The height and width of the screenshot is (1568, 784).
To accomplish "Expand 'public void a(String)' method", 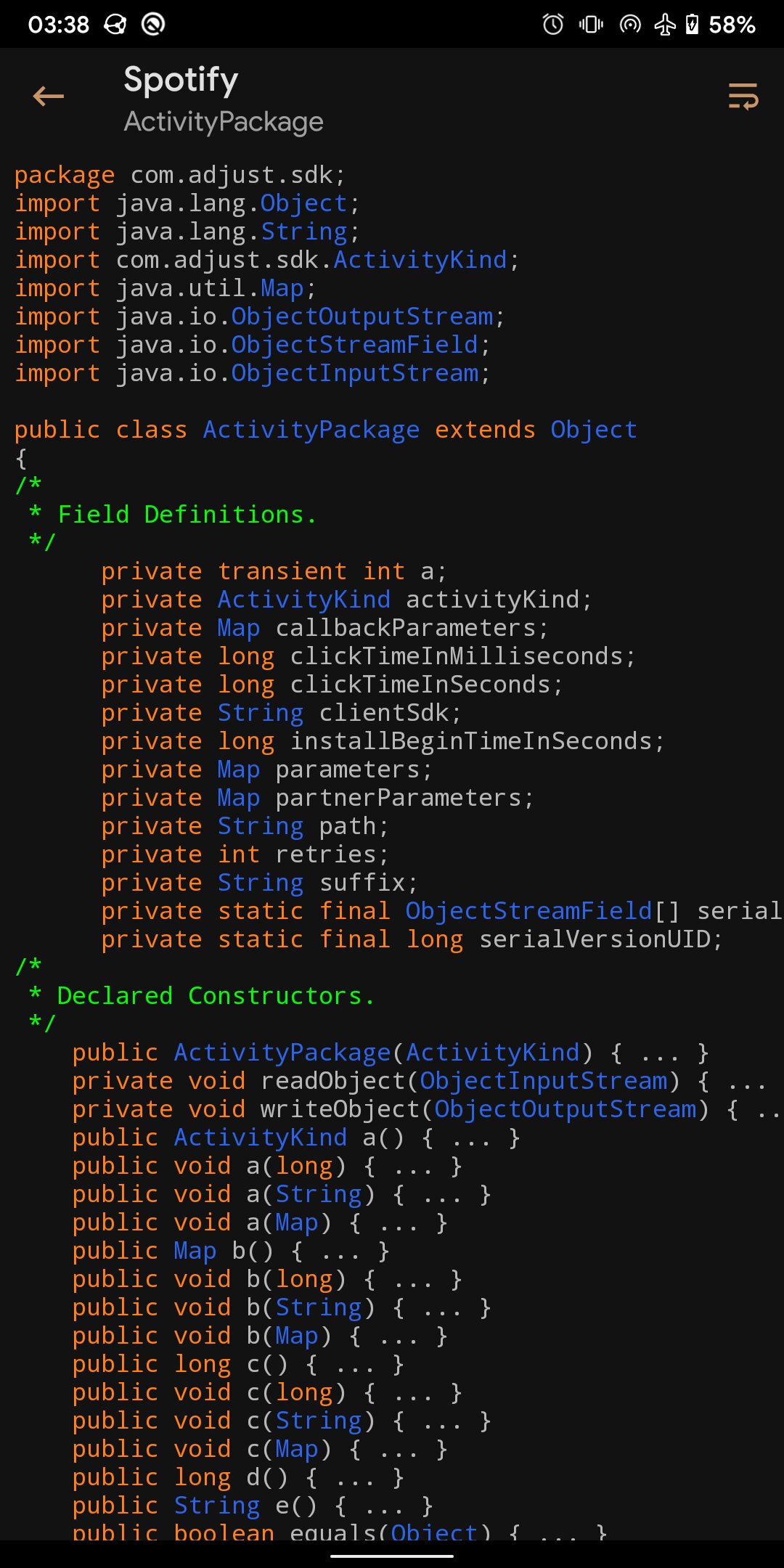I will tap(282, 1194).
